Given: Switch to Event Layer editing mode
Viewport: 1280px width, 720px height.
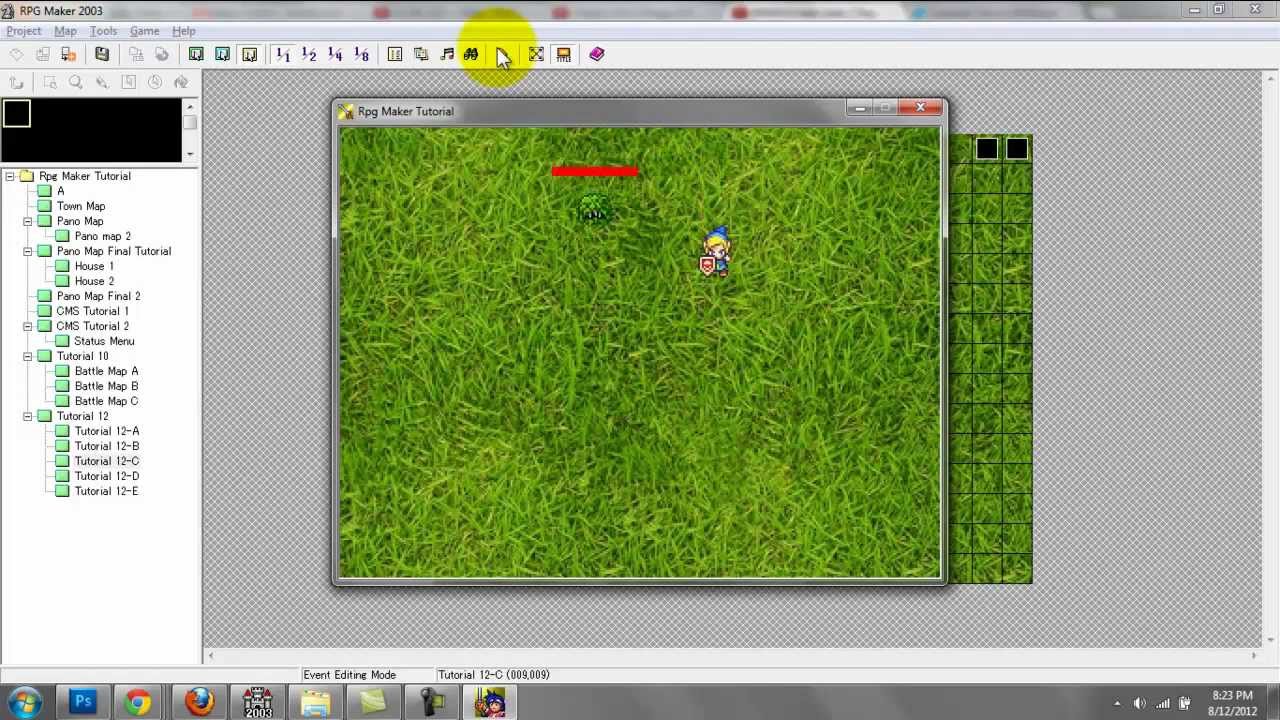Looking at the screenshot, I should point(249,54).
